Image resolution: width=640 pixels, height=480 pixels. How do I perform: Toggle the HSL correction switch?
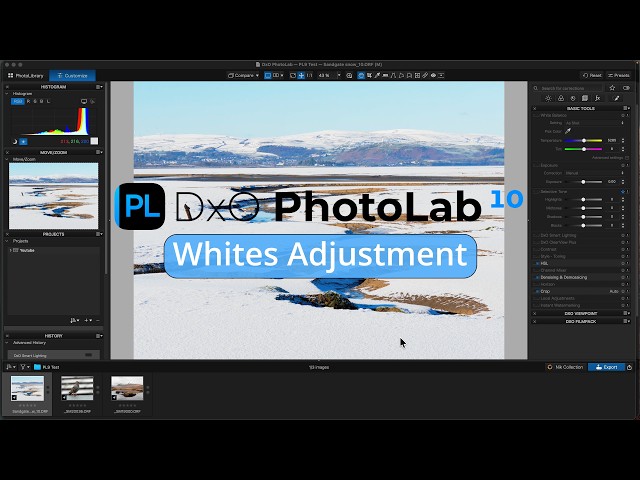coord(538,264)
